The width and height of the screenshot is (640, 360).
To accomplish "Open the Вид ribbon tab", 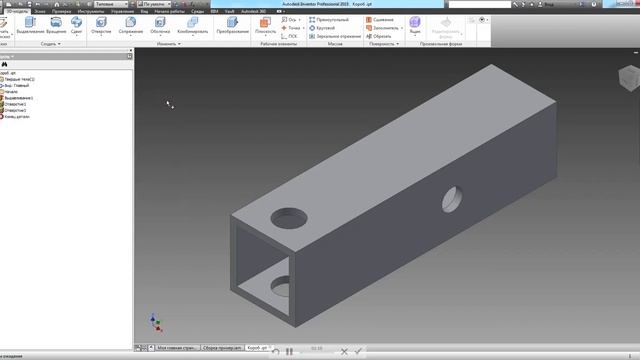I will [x=144, y=11].
